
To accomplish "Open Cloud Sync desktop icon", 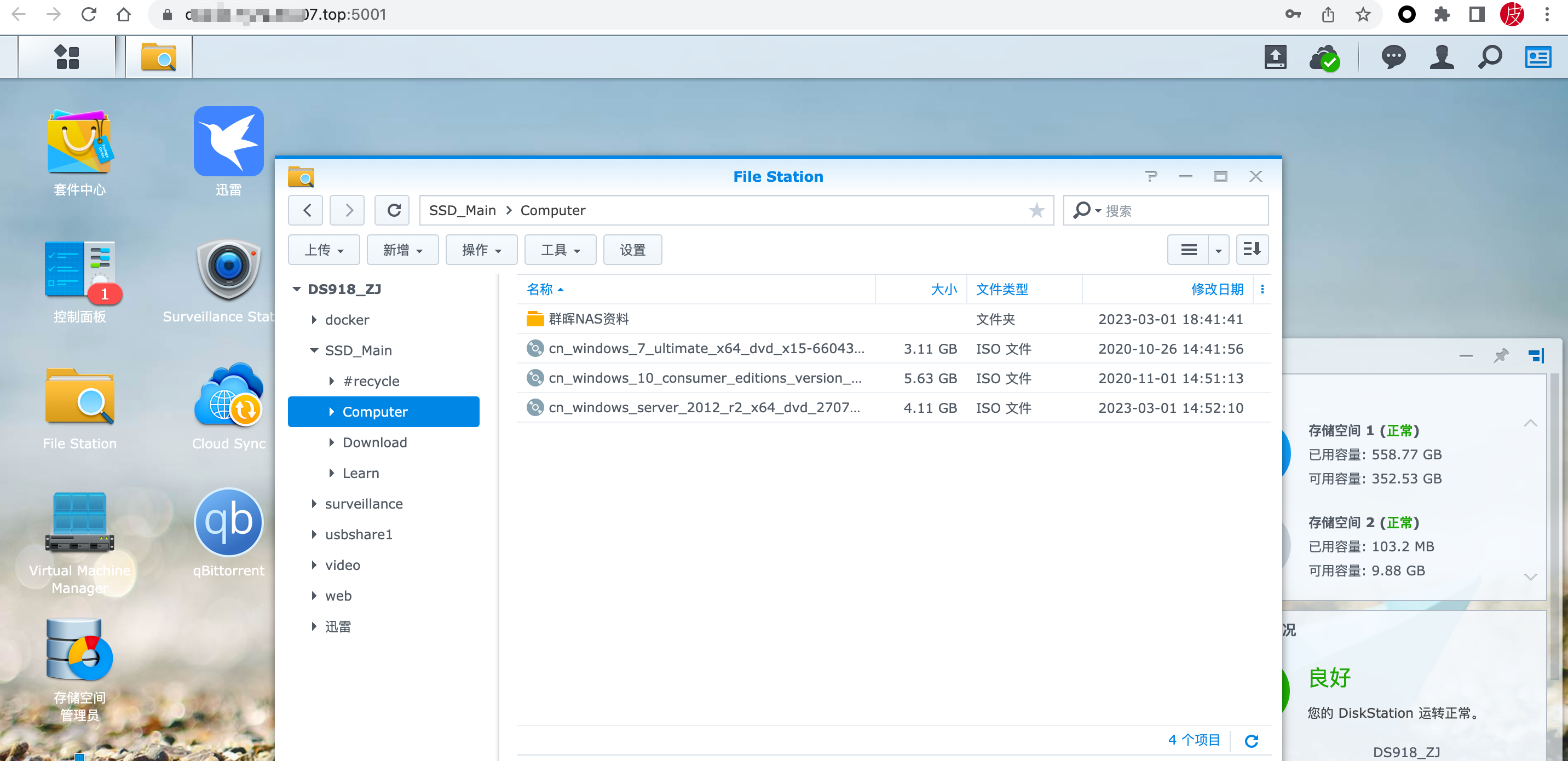I will tap(228, 397).
